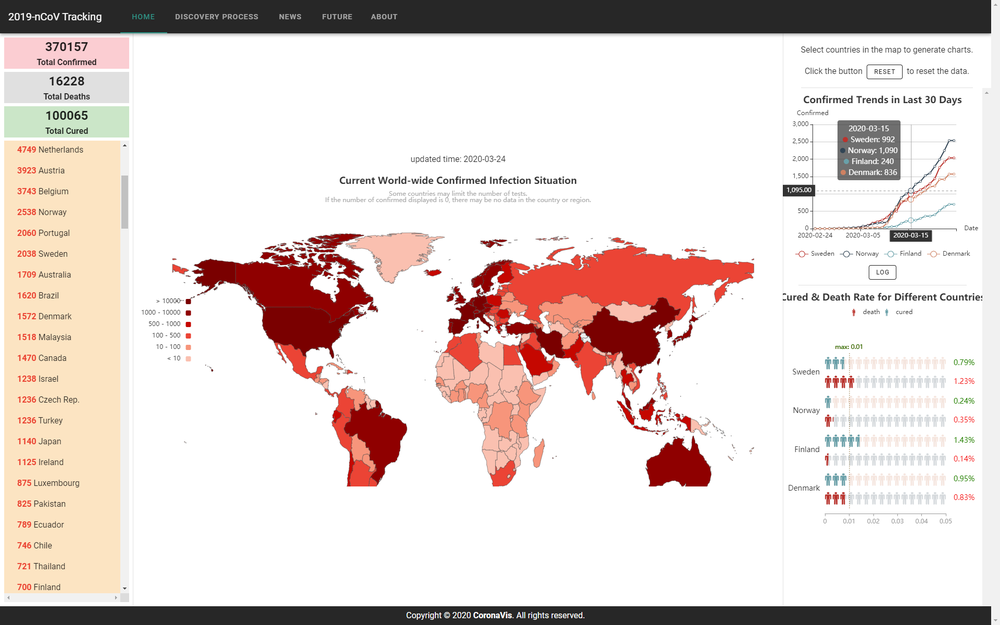Image resolution: width=1000 pixels, height=625 pixels.
Task: Select the < 10 legend swatch
Action: pyautogui.click(x=188, y=358)
